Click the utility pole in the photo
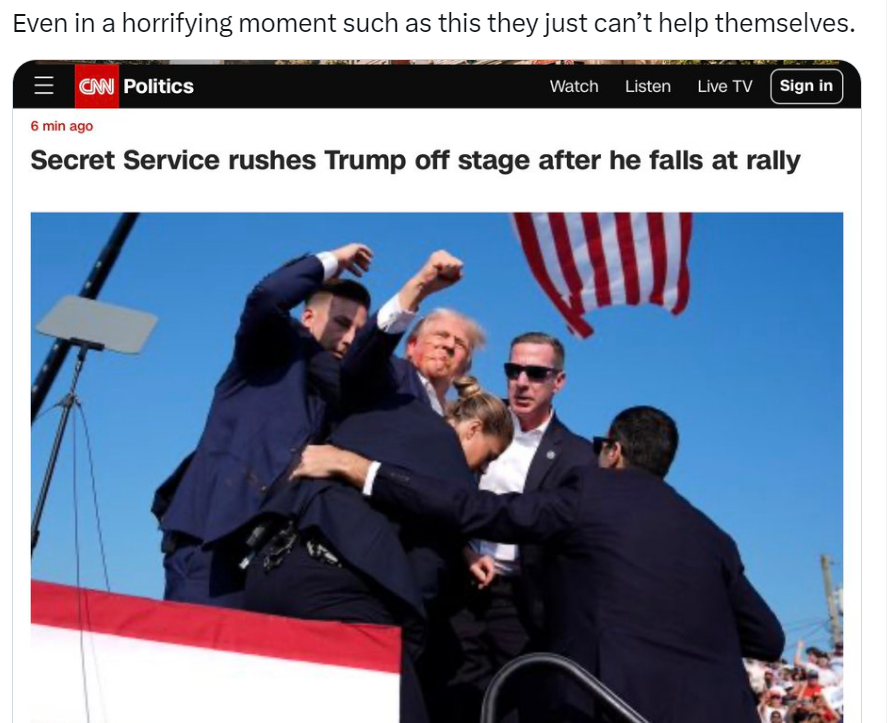892x723 pixels. tap(831, 597)
